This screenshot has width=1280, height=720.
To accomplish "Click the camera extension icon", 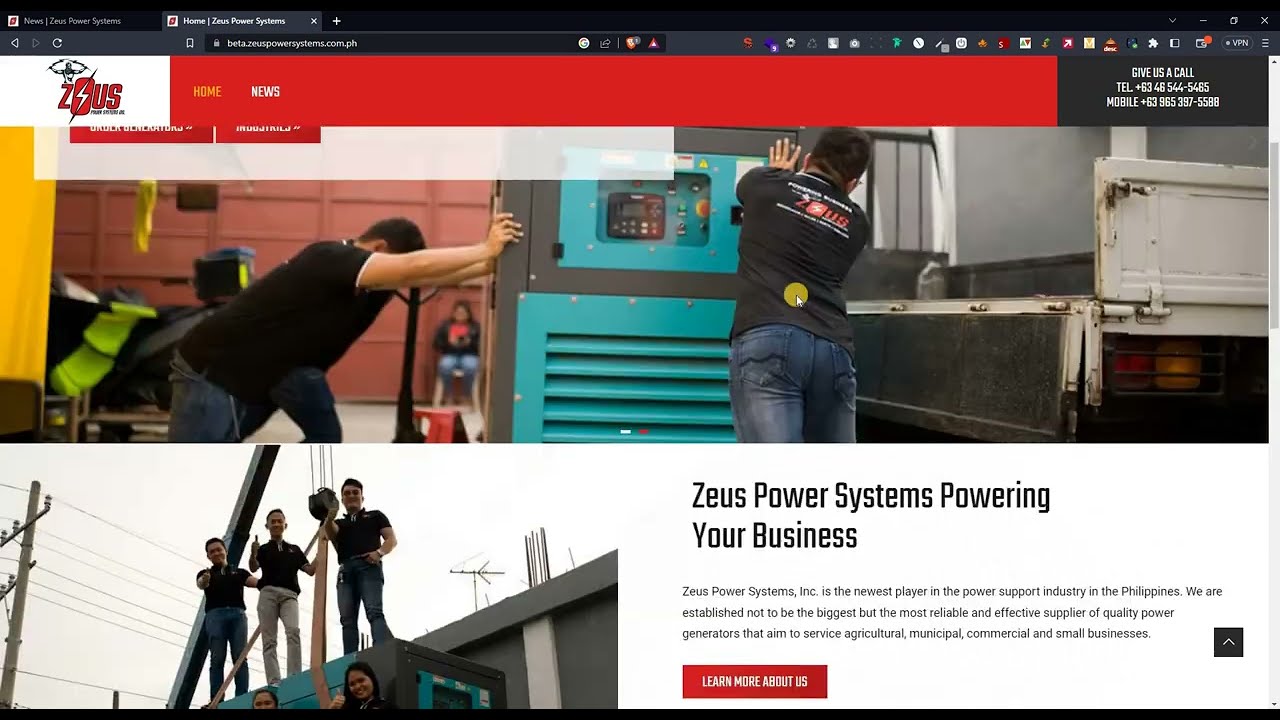I will click(854, 43).
